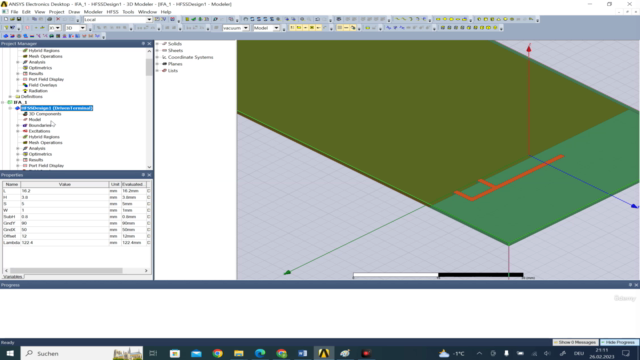The height and width of the screenshot is (360, 640).
Task: Click the Lambda value cell 122.4
Action: [x=64, y=242]
